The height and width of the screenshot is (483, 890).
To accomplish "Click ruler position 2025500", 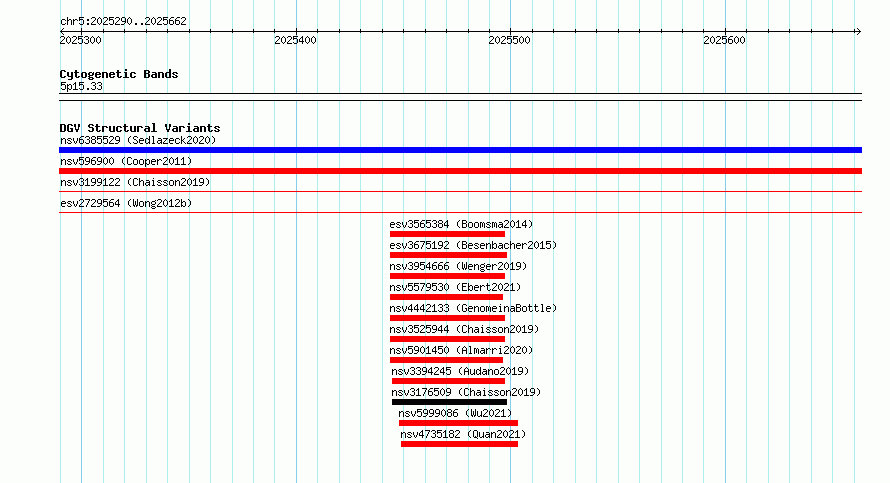I will (x=510, y=40).
